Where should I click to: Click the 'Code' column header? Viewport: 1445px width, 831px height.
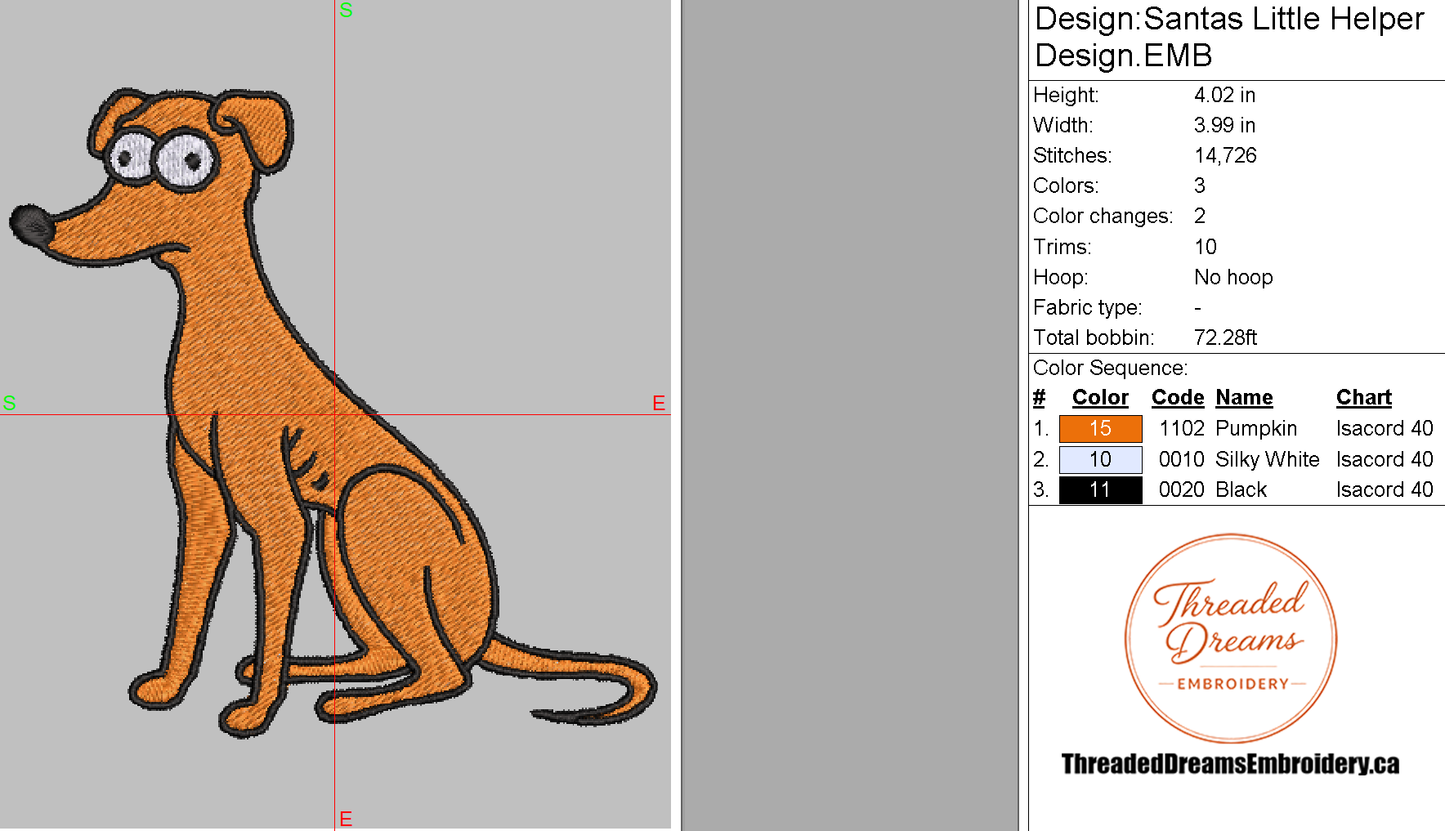pyautogui.click(x=1177, y=398)
